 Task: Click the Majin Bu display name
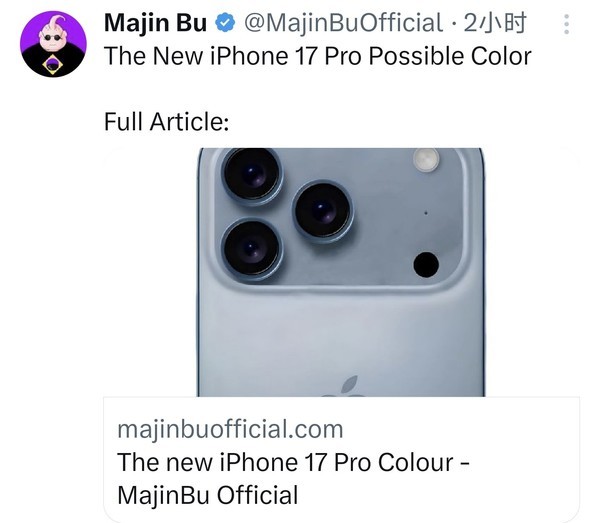155,23
